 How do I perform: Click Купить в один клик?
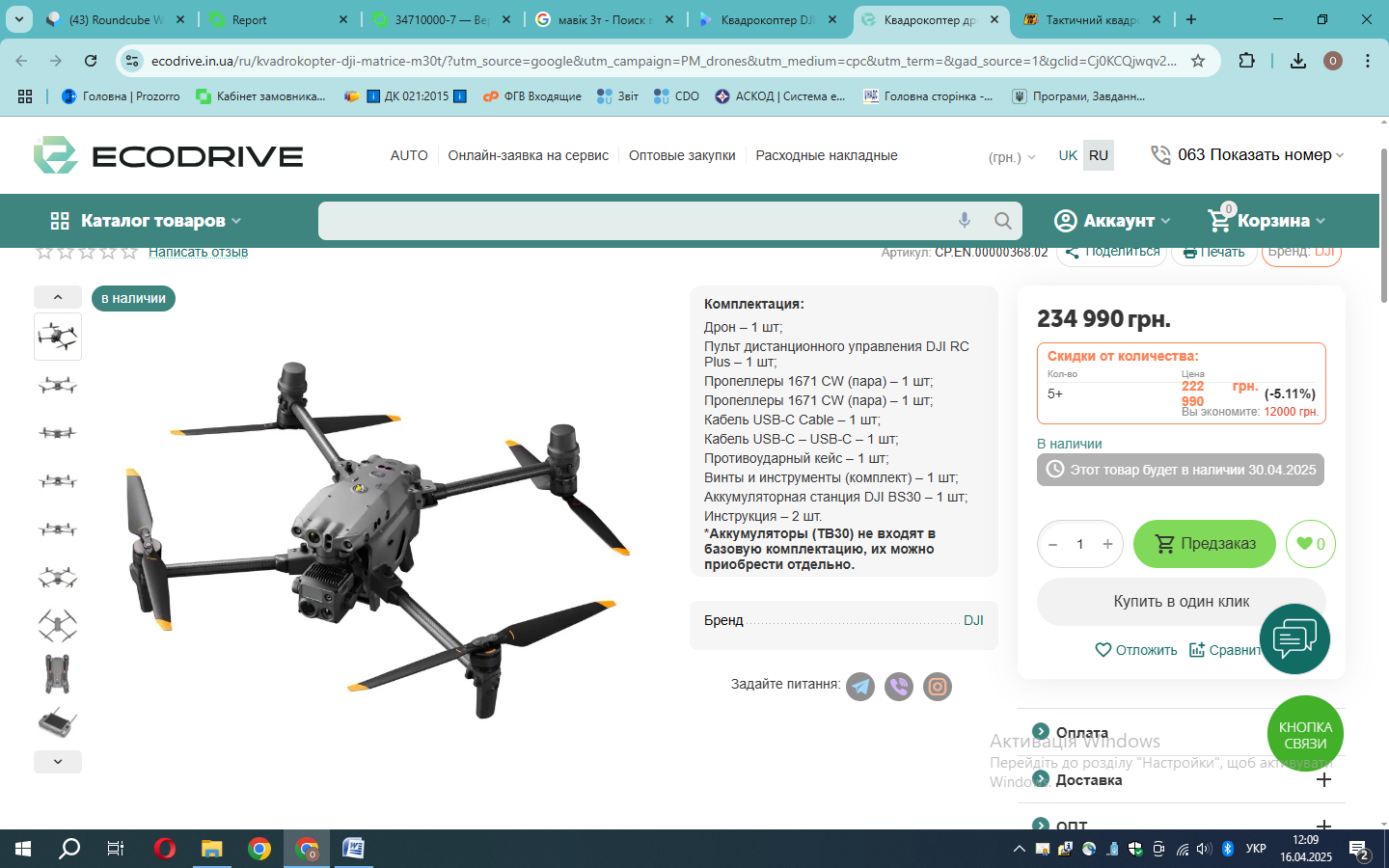(x=1182, y=601)
